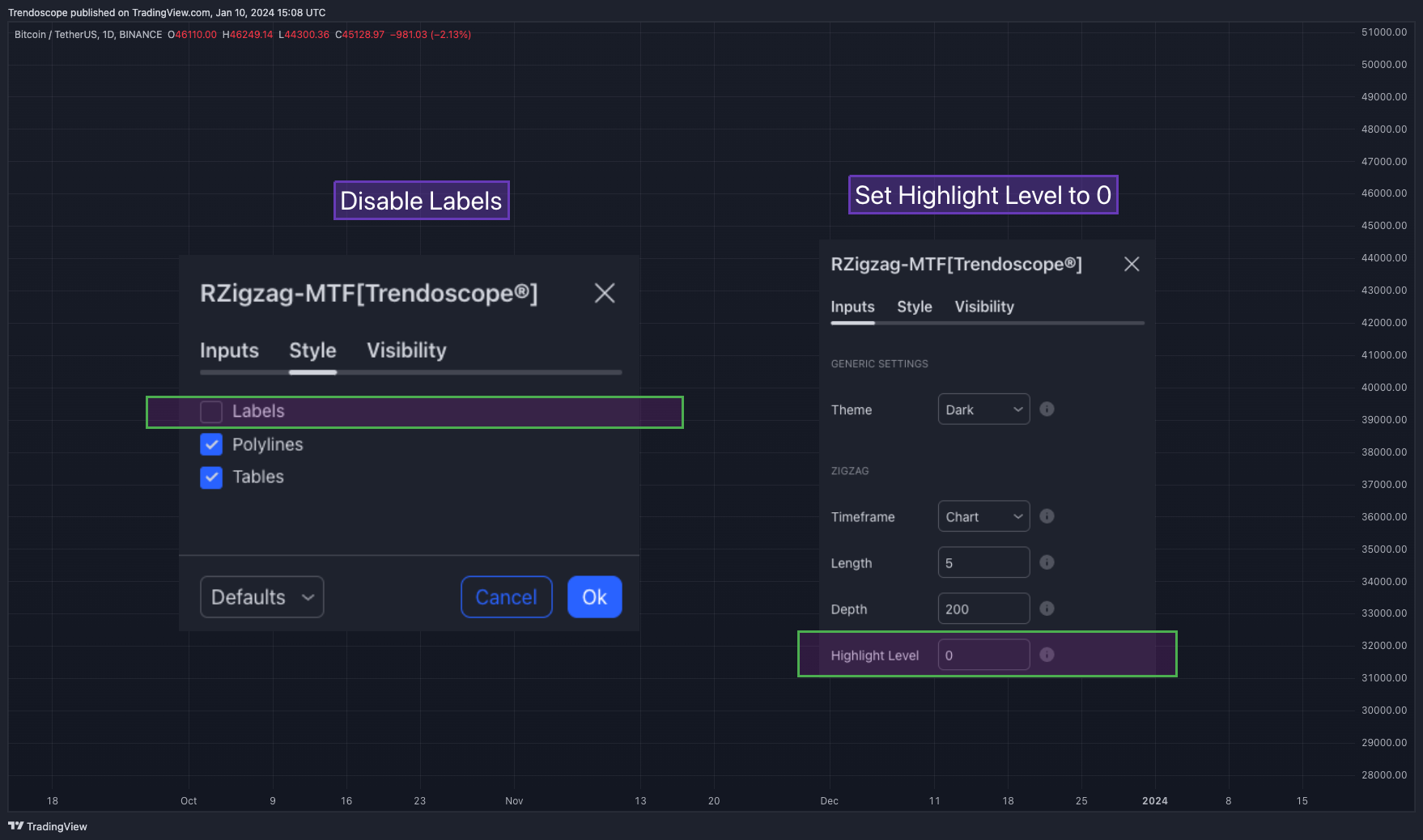Click the Bitcoin / TetherUS symbol title

(88, 35)
